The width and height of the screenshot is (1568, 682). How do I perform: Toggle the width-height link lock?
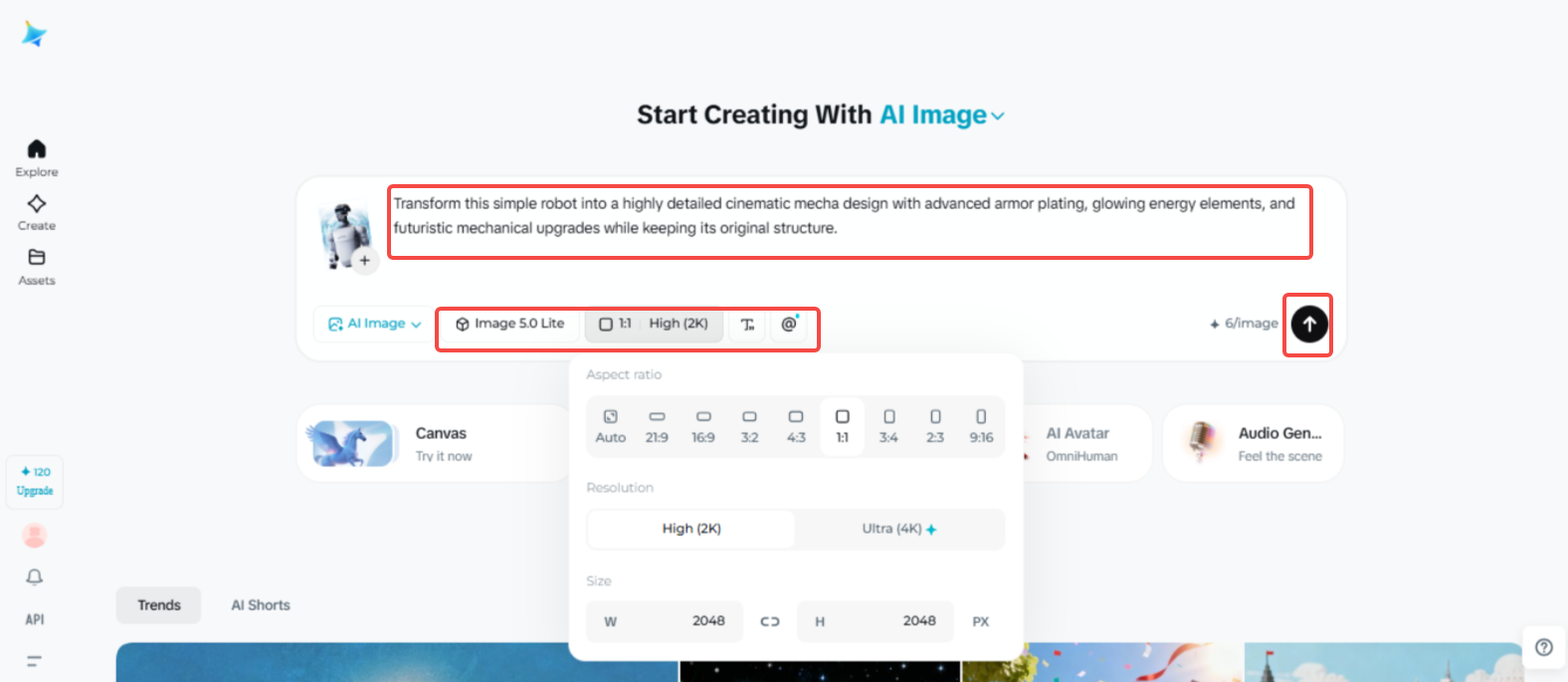click(770, 621)
